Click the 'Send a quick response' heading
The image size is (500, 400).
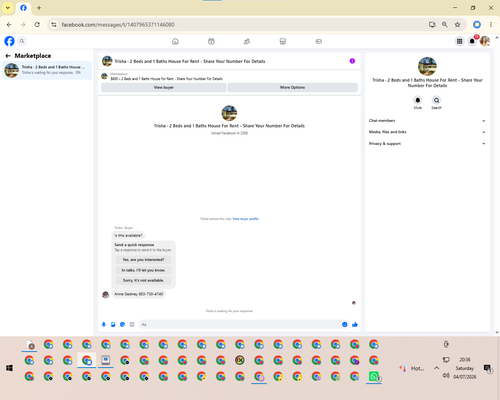[x=134, y=245]
